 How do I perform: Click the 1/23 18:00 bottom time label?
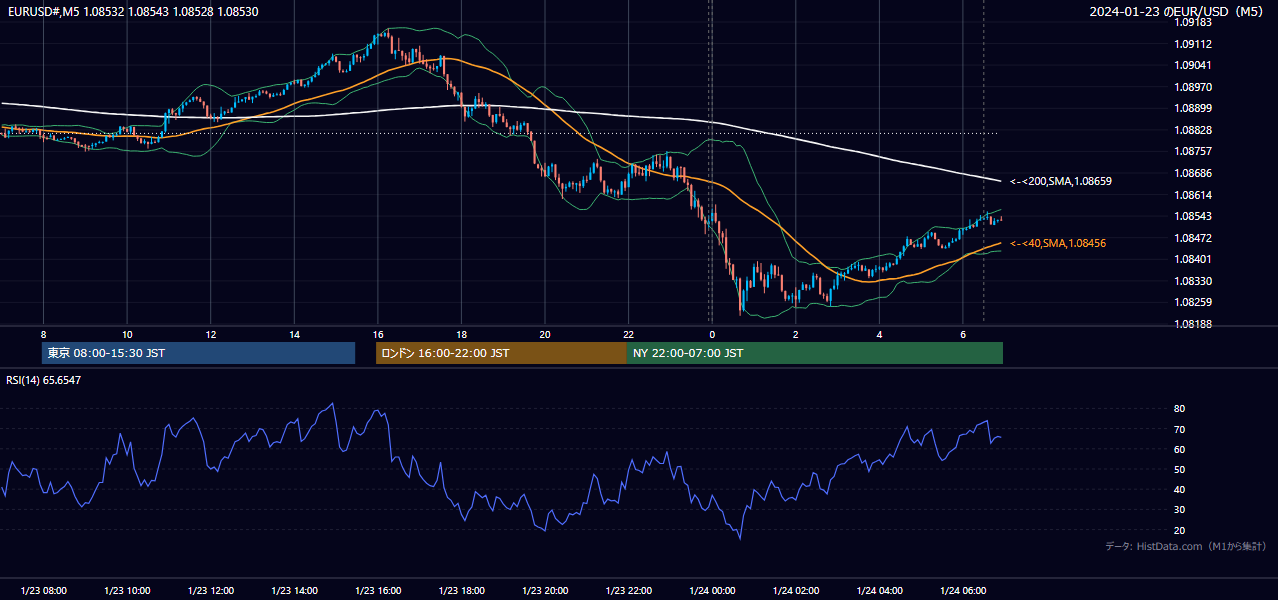pyautogui.click(x=461, y=591)
